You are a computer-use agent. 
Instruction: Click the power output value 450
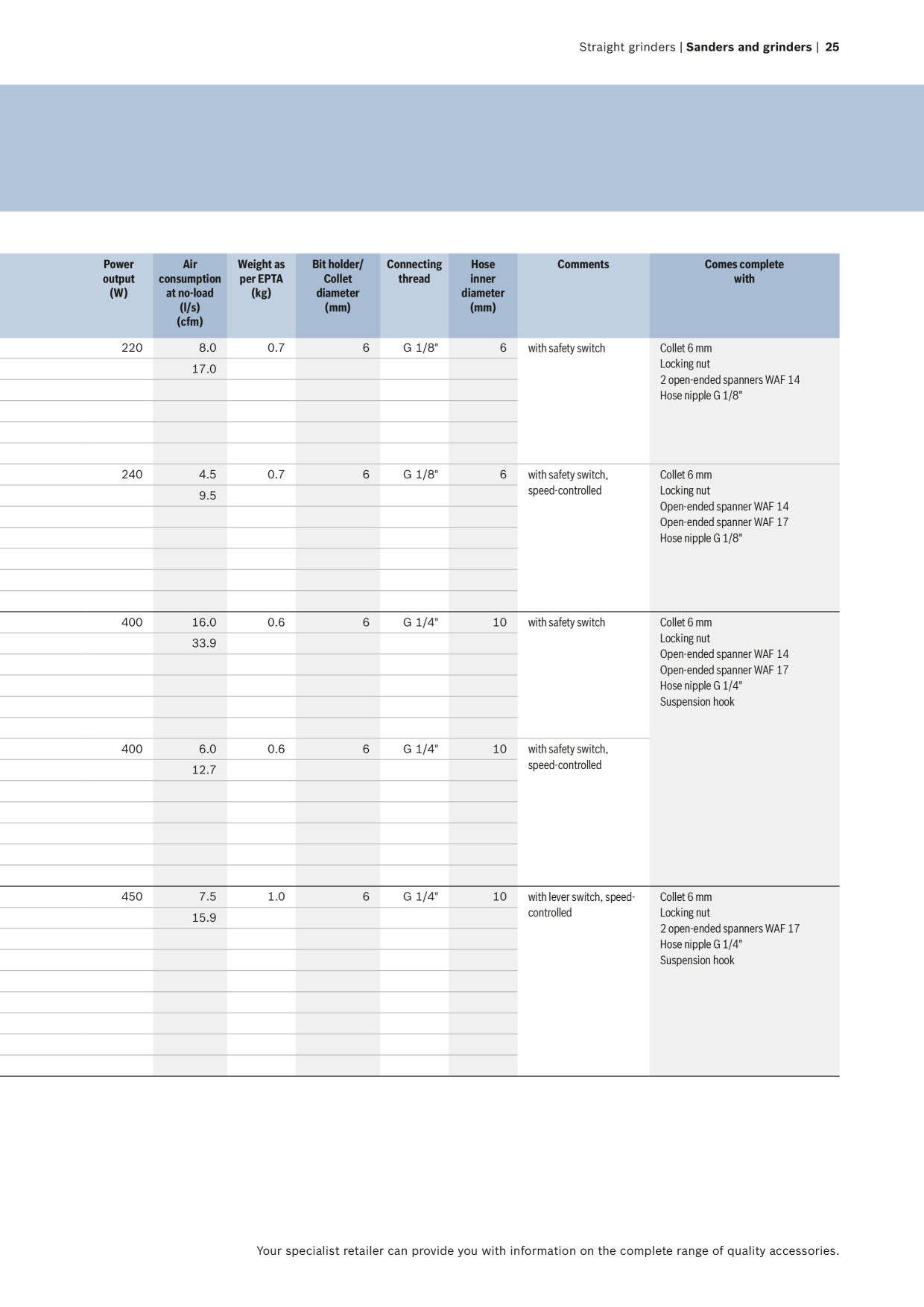pos(132,896)
